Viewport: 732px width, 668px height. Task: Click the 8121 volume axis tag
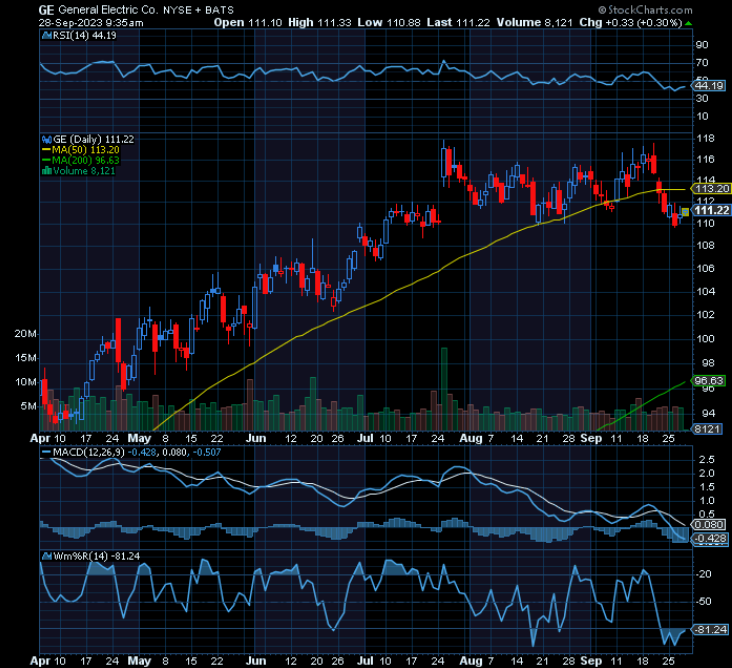(x=707, y=429)
